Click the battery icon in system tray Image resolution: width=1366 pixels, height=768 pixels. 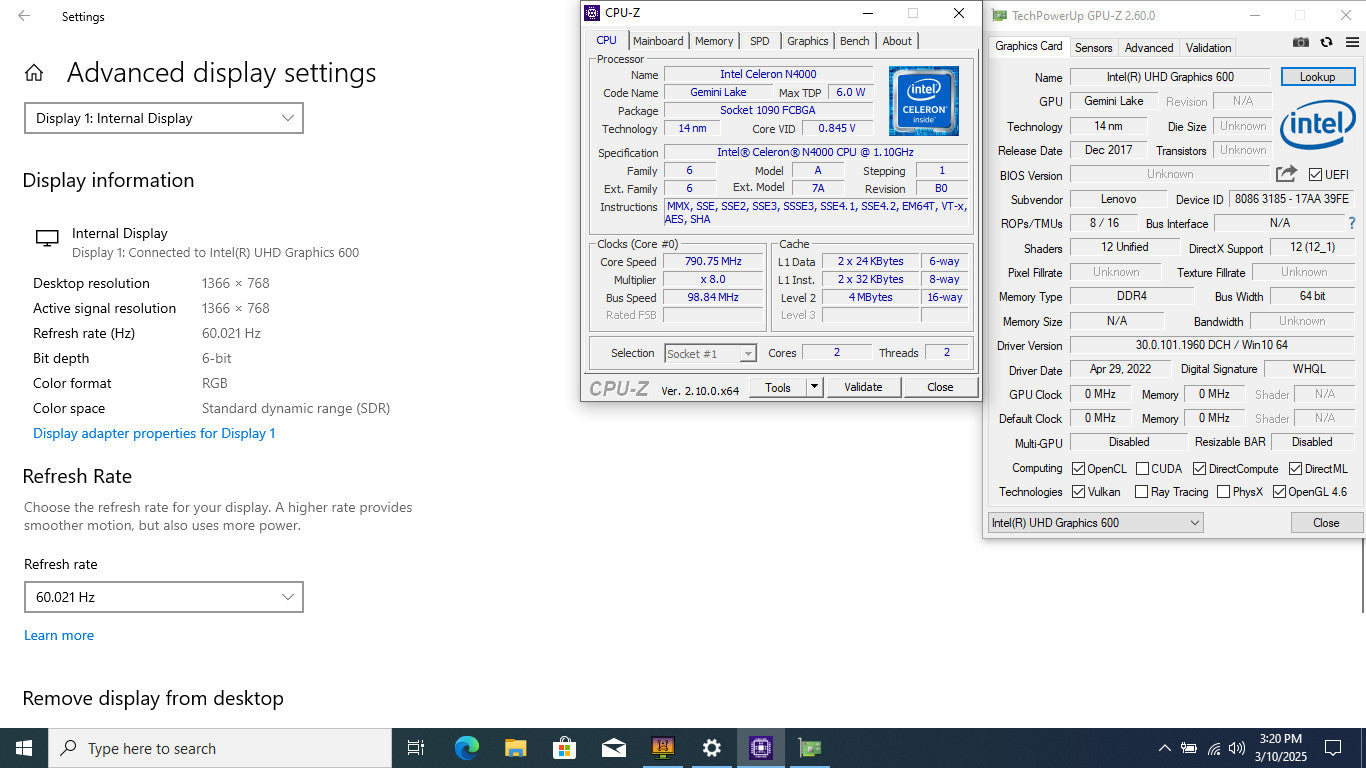pyautogui.click(x=1189, y=748)
